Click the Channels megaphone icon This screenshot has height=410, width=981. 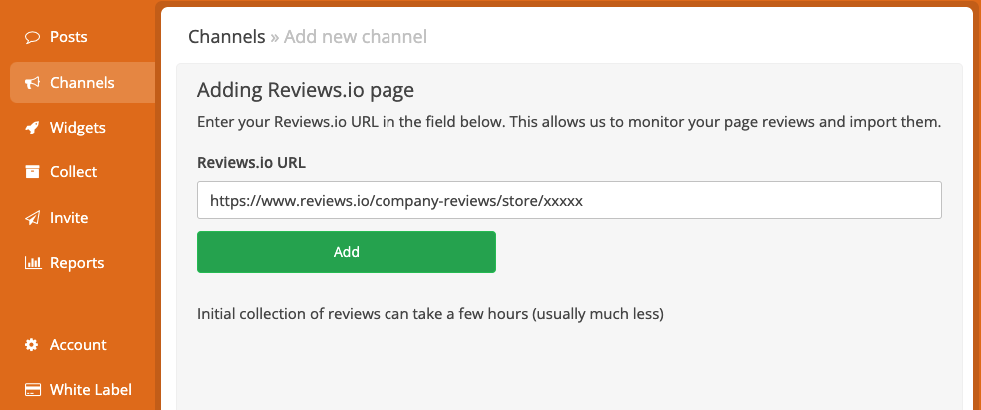(33, 83)
